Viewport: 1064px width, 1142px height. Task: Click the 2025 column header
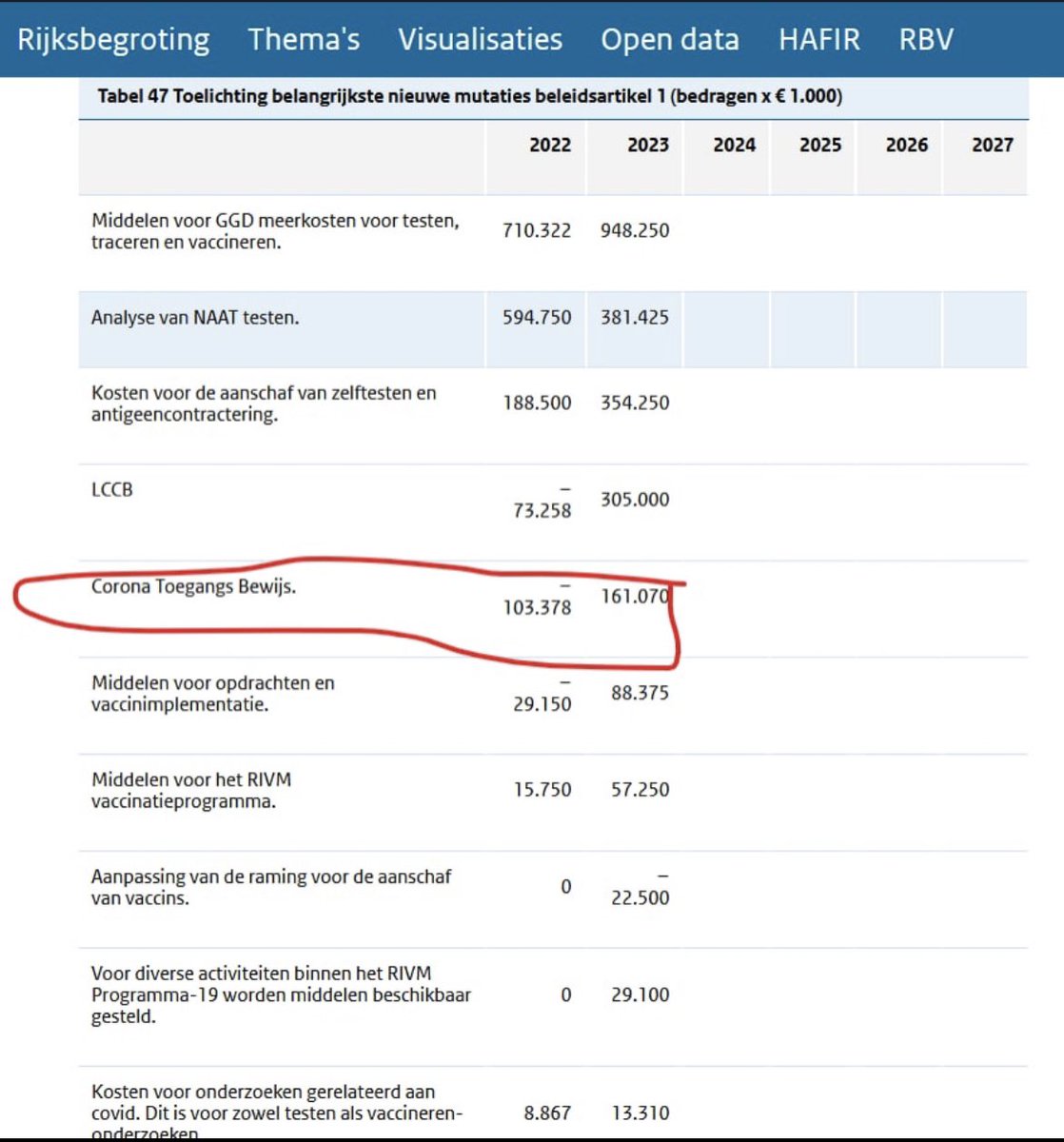tap(820, 145)
